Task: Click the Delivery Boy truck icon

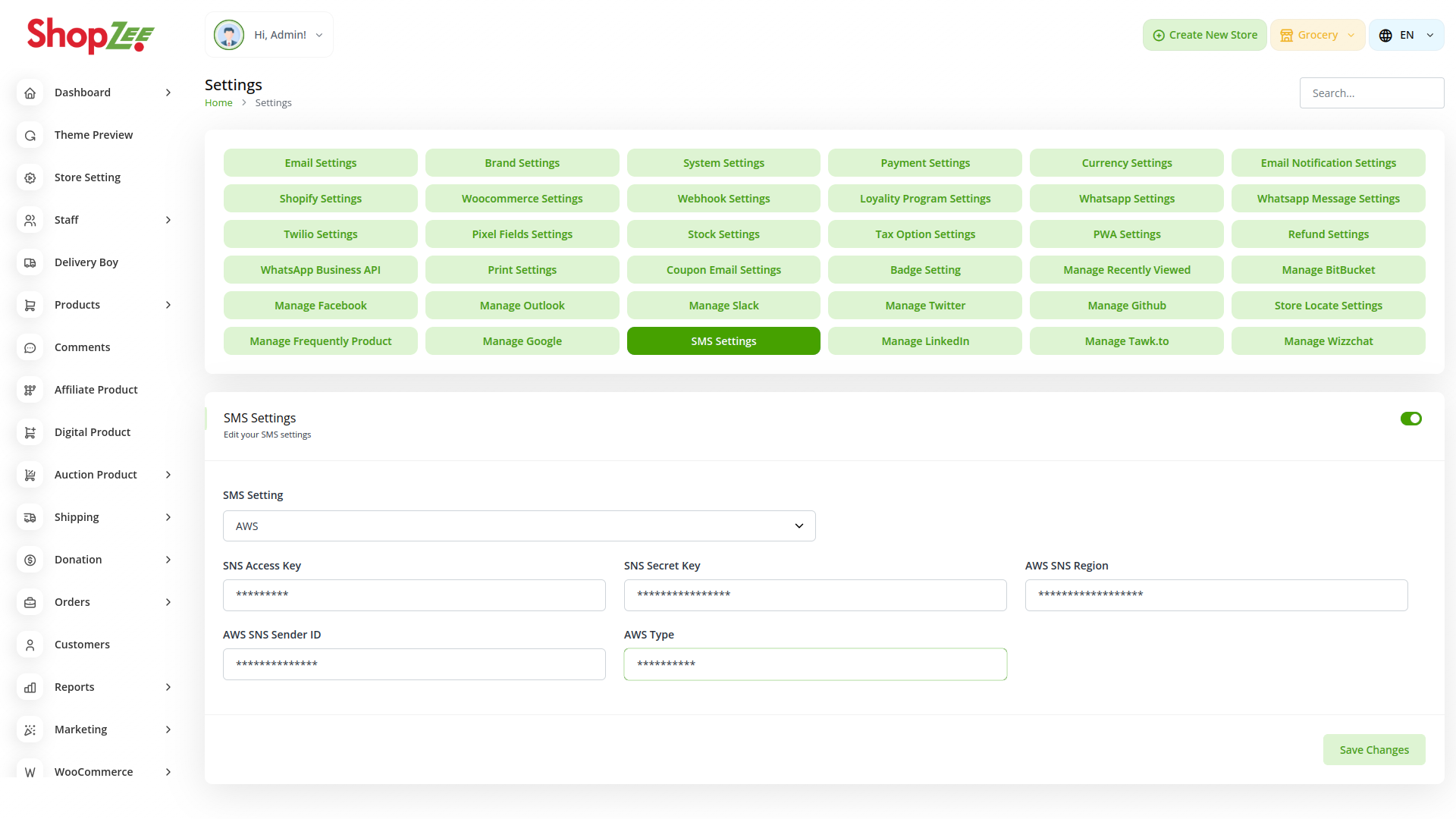Action: 30,262
